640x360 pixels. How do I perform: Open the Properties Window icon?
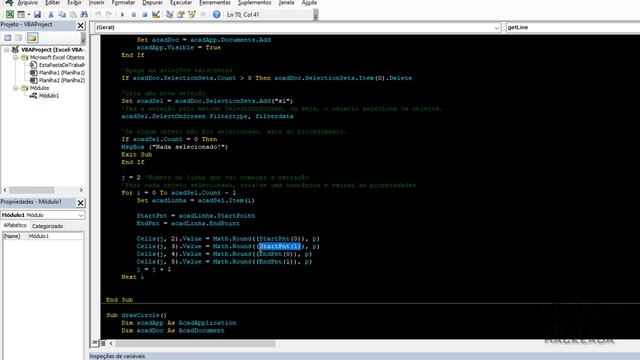tap(180, 14)
